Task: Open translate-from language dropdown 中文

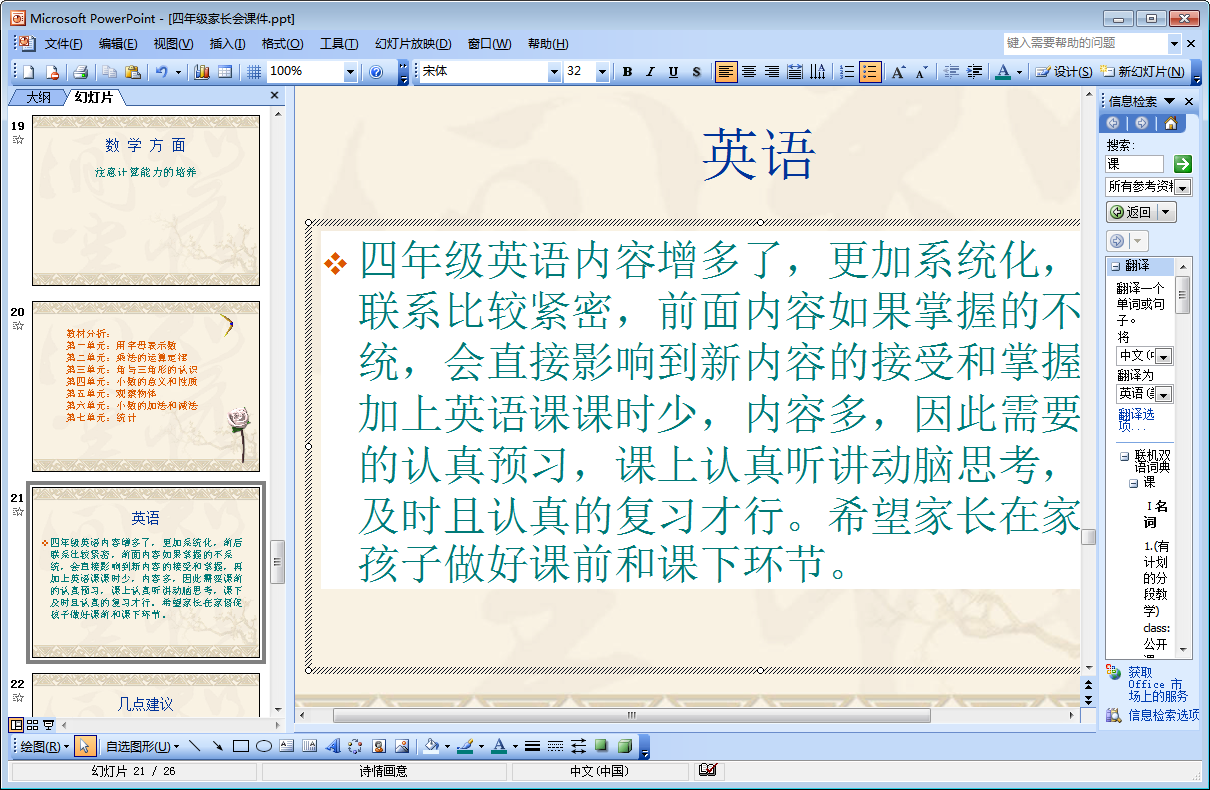Action: (1164, 357)
